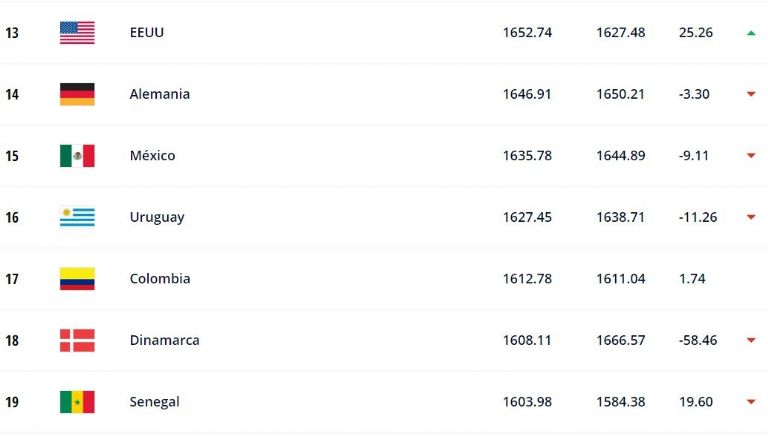Click the Senegal flag icon

tap(77, 402)
